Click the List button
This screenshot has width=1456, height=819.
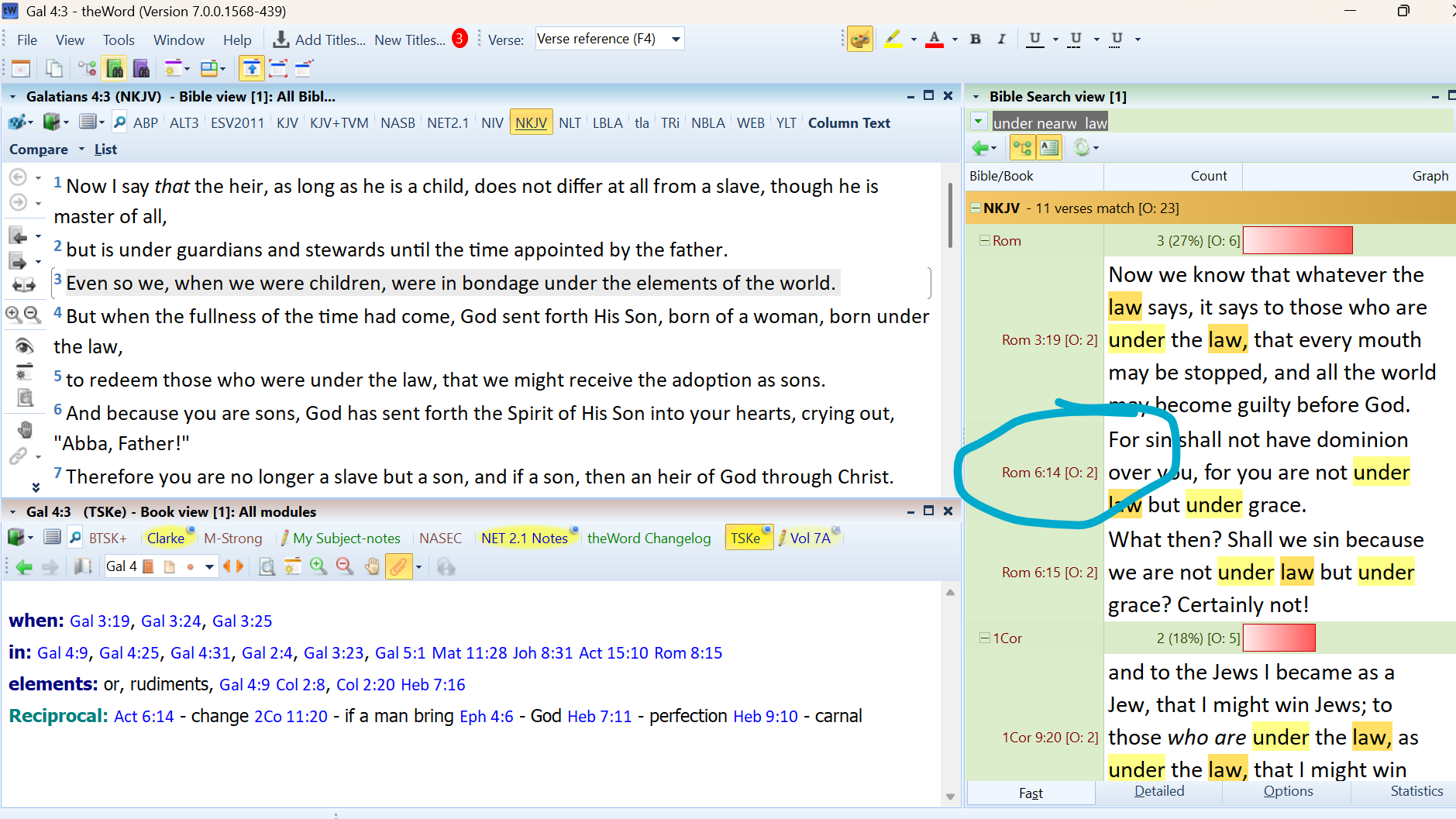click(x=105, y=150)
